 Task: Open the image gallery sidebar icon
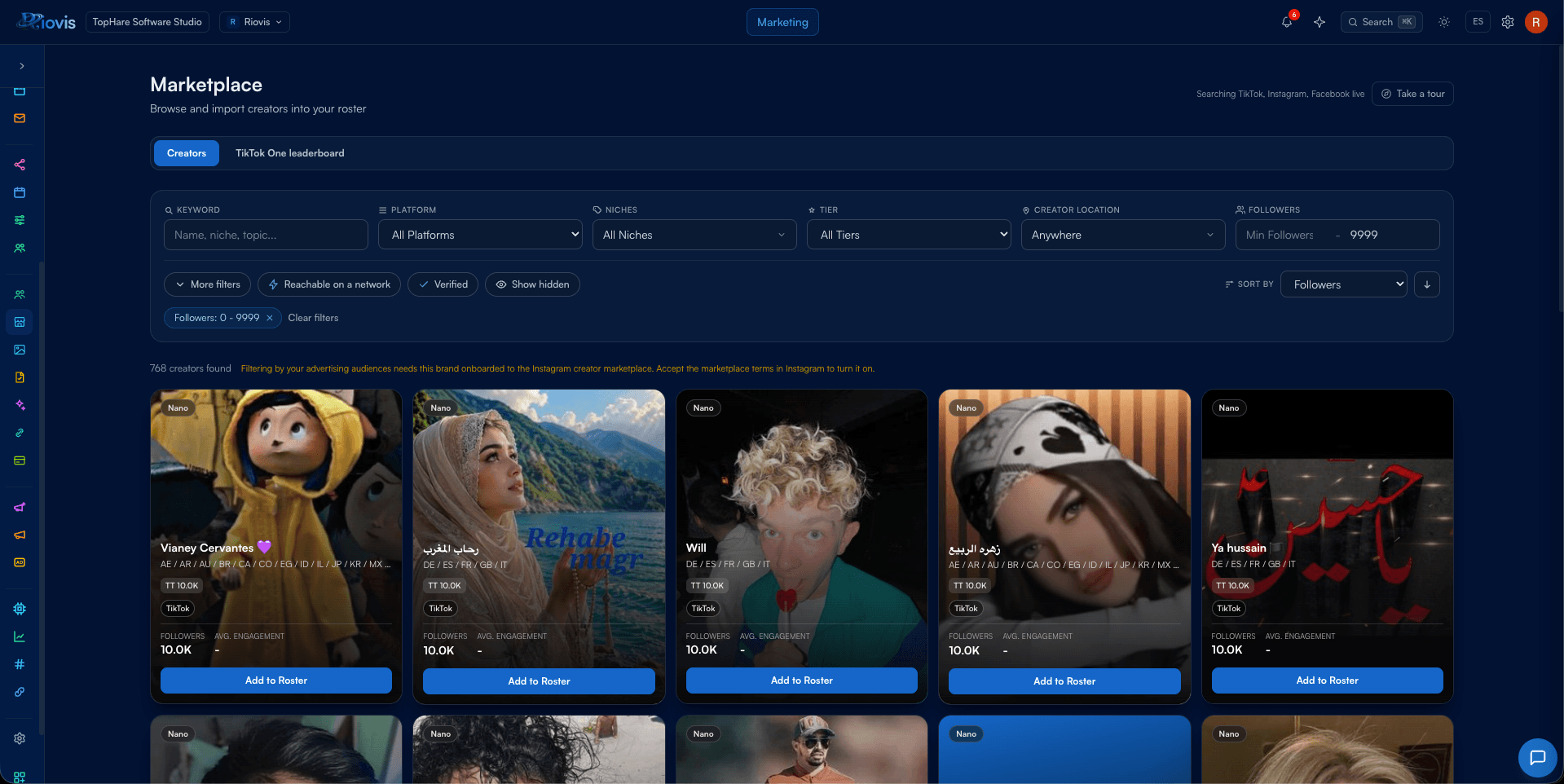(x=20, y=350)
